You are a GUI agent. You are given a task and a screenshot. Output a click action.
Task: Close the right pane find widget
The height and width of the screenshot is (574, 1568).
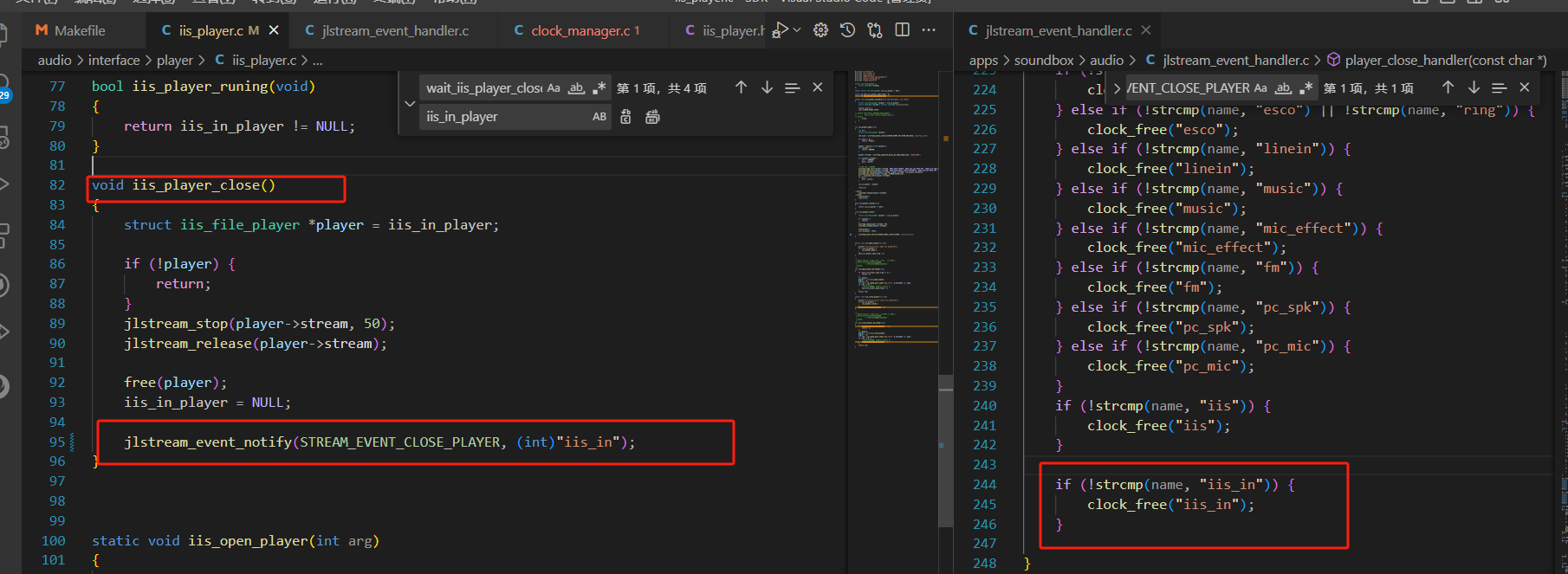click(x=1525, y=87)
